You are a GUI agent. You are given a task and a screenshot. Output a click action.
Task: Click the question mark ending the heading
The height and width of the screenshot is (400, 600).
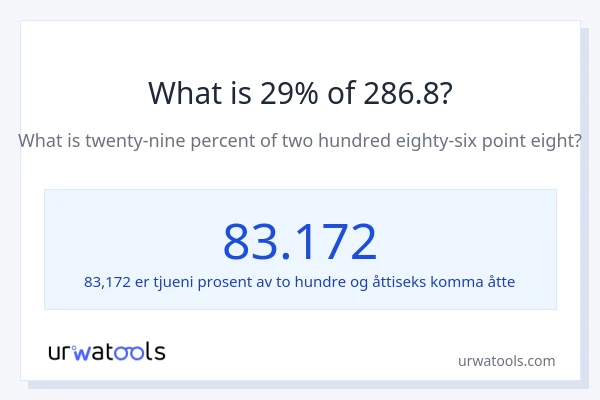[444, 93]
